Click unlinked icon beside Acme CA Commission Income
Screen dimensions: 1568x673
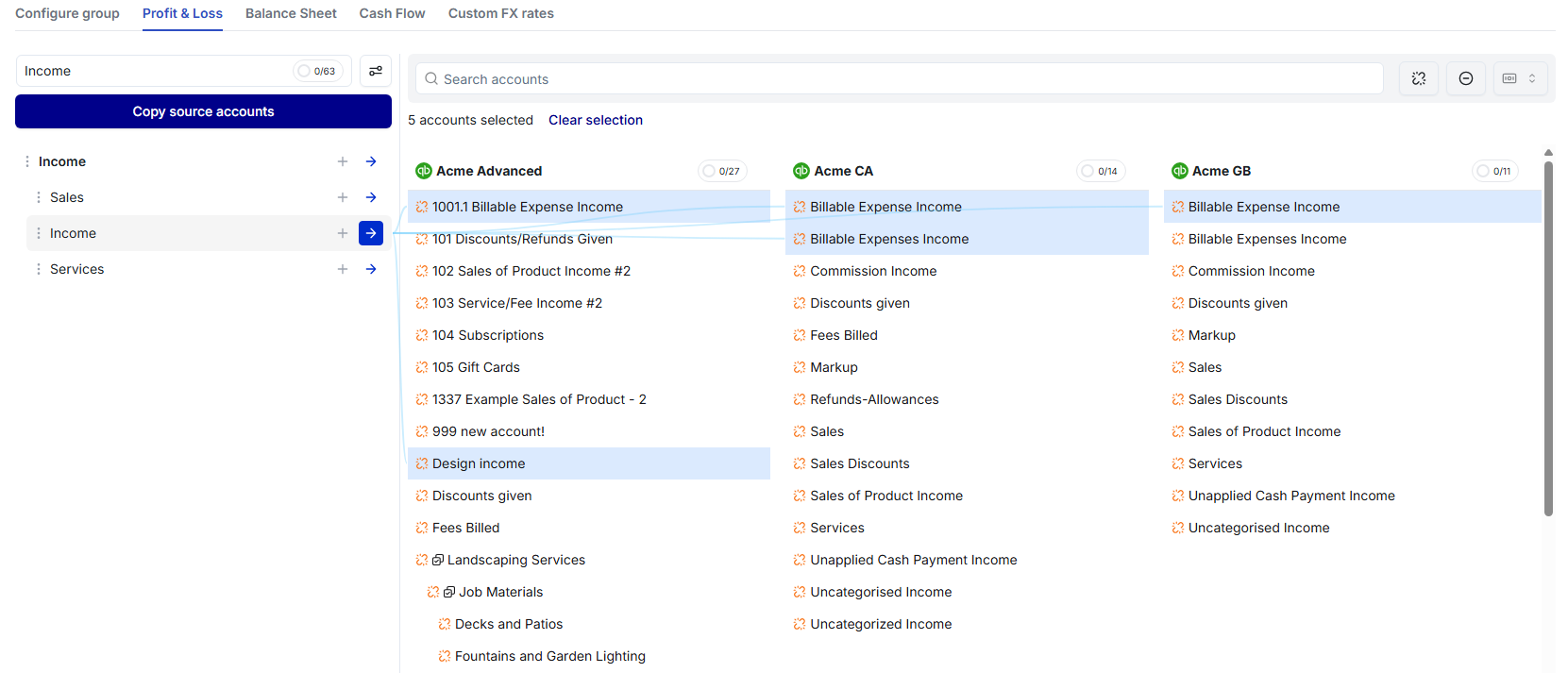[800, 271]
